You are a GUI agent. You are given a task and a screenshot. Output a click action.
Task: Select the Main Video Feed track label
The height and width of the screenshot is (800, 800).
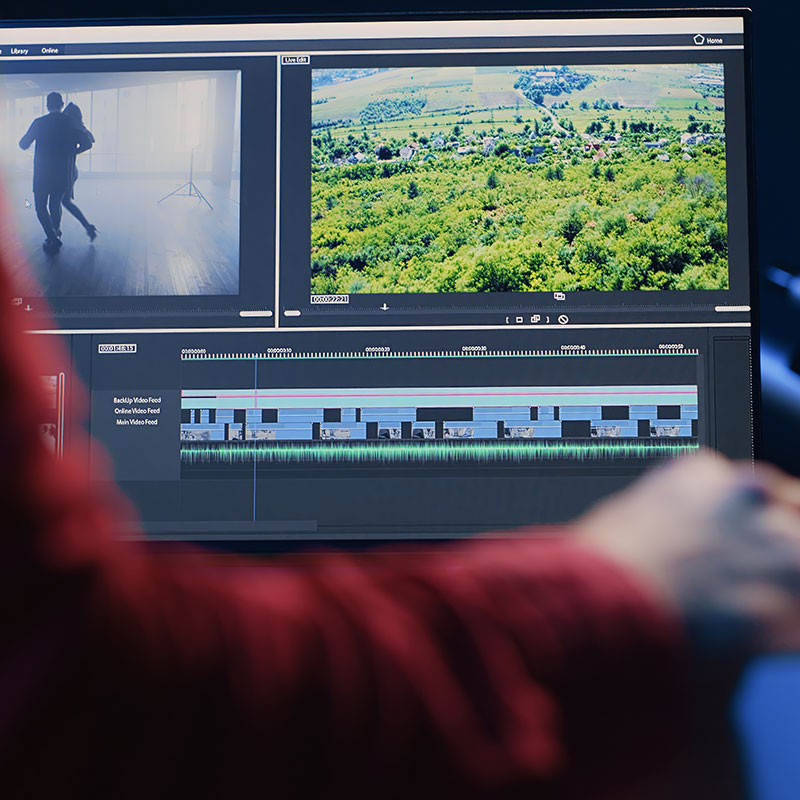pyautogui.click(x=137, y=422)
